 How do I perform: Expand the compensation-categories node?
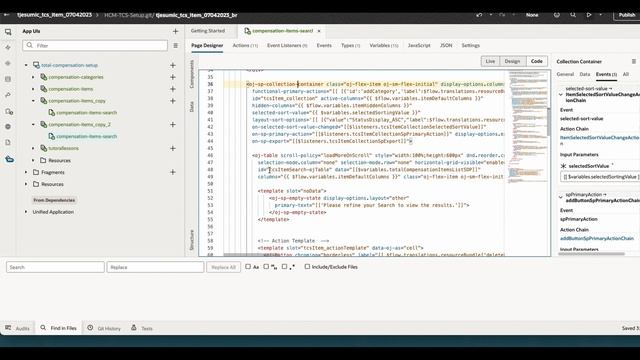coord(33,77)
